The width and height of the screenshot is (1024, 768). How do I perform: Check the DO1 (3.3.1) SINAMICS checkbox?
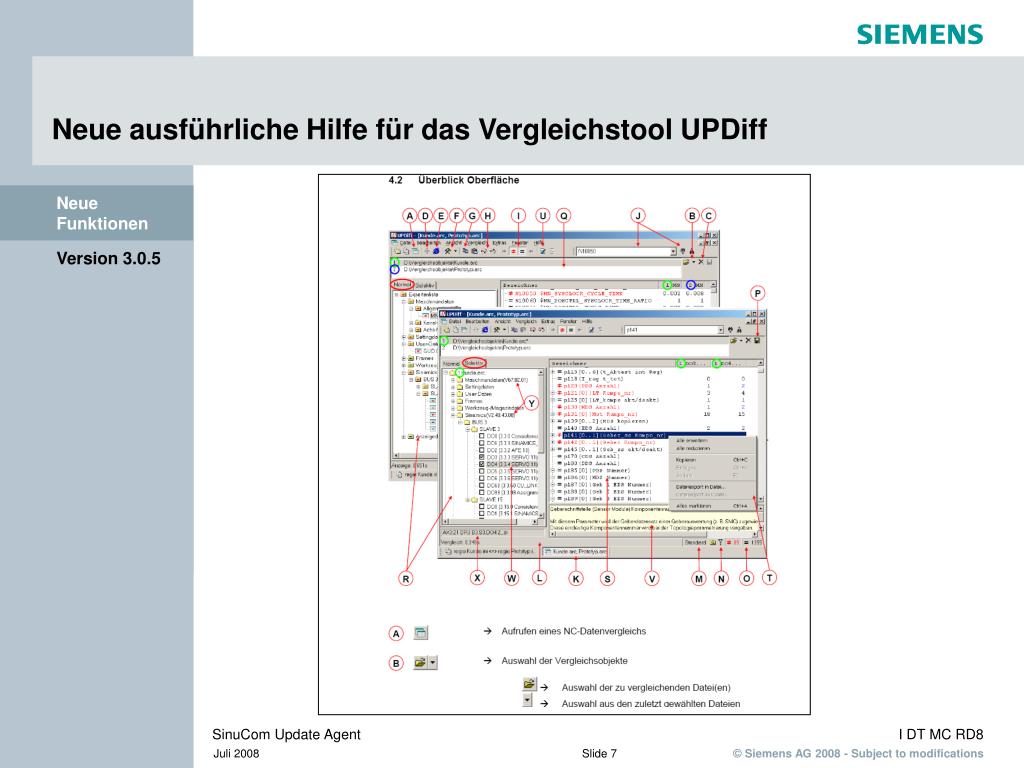coord(481,443)
